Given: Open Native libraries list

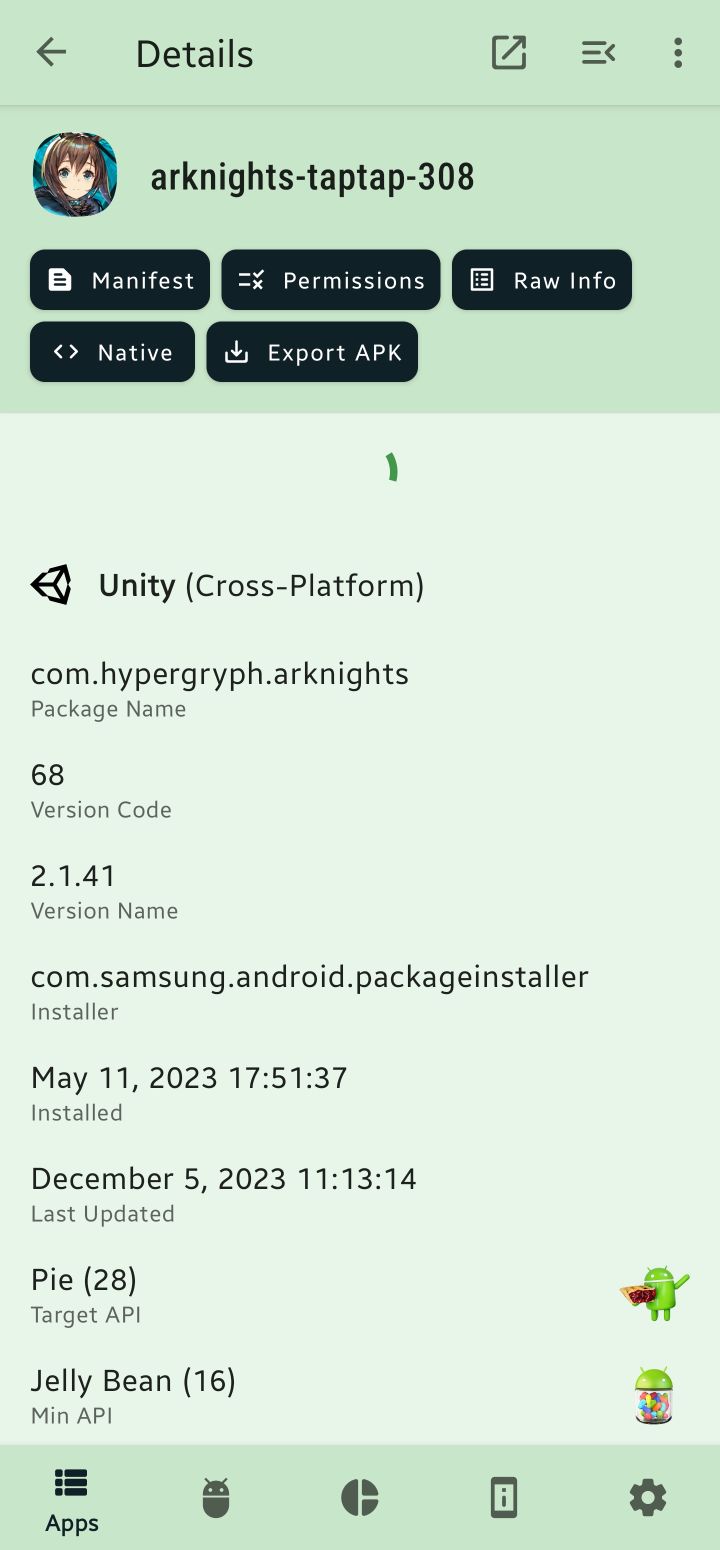Looking at the screenshot, I should (112, 352).
